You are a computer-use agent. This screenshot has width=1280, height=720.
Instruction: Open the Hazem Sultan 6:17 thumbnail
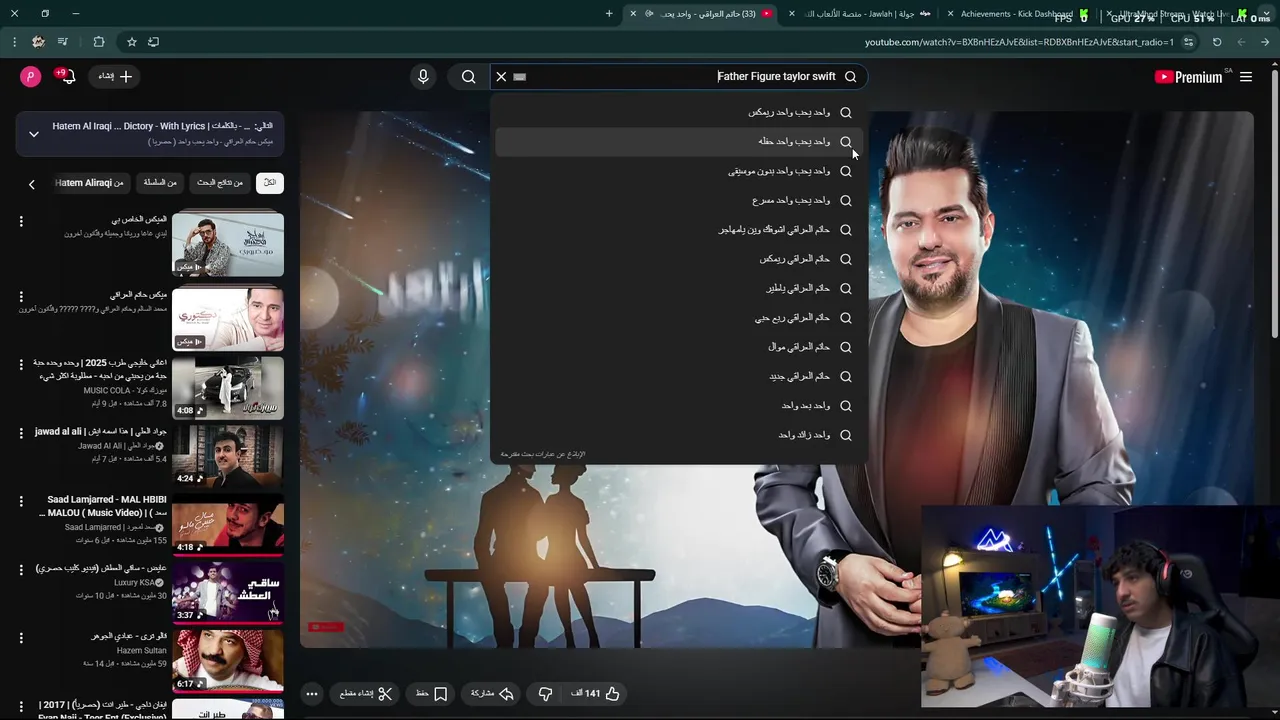pyautogui.click(x=228, y=660)
